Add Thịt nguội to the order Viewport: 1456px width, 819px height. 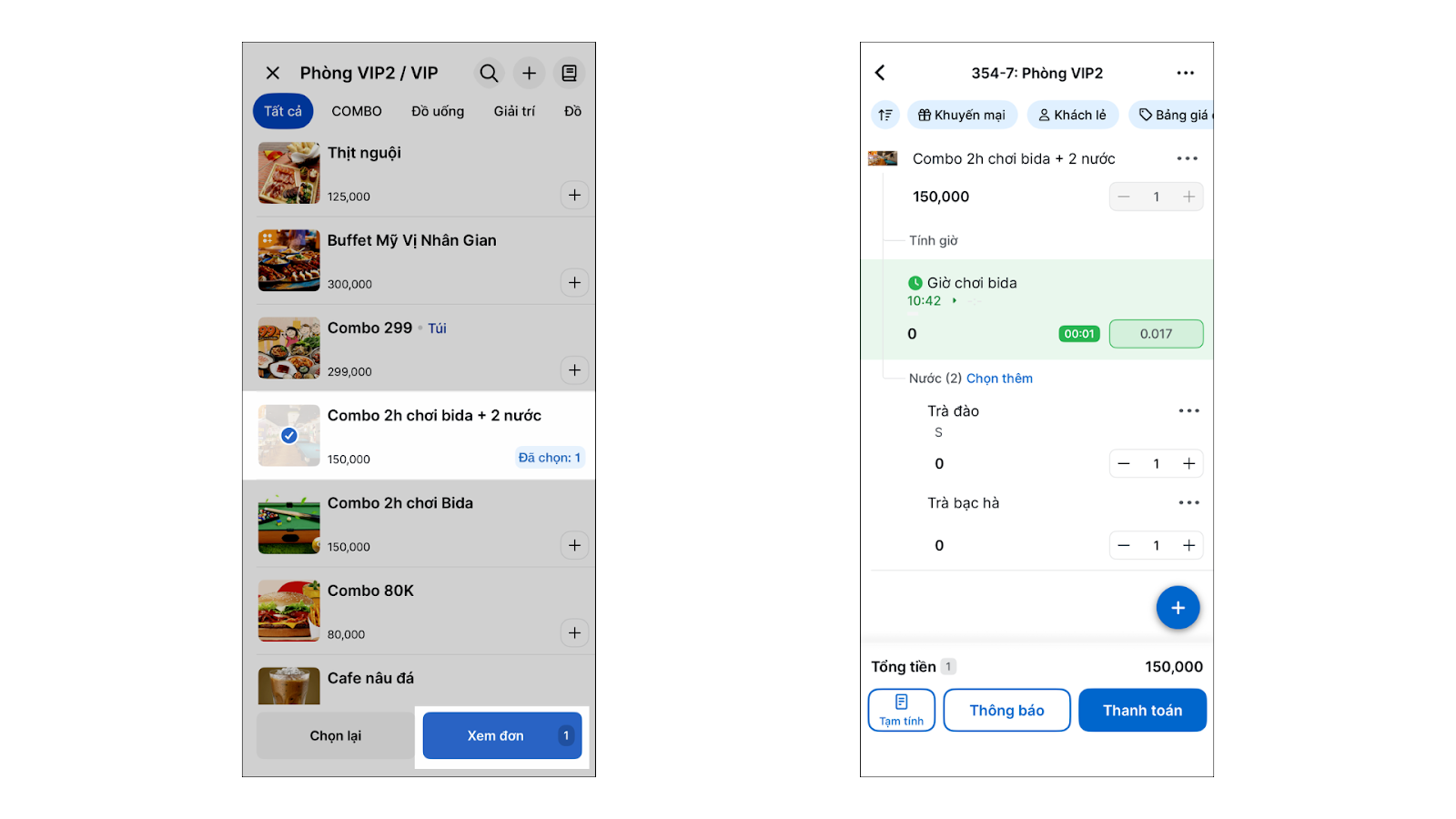tap(574, 195)
